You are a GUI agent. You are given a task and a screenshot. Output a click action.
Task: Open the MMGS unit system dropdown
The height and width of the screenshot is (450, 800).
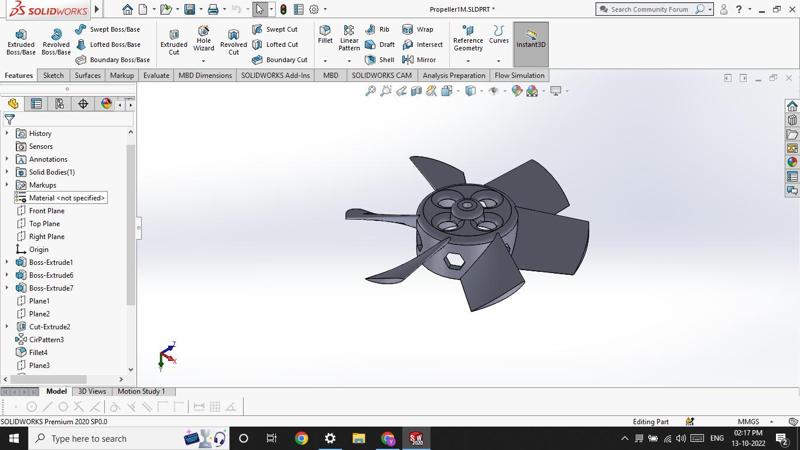tap(771, 421)
